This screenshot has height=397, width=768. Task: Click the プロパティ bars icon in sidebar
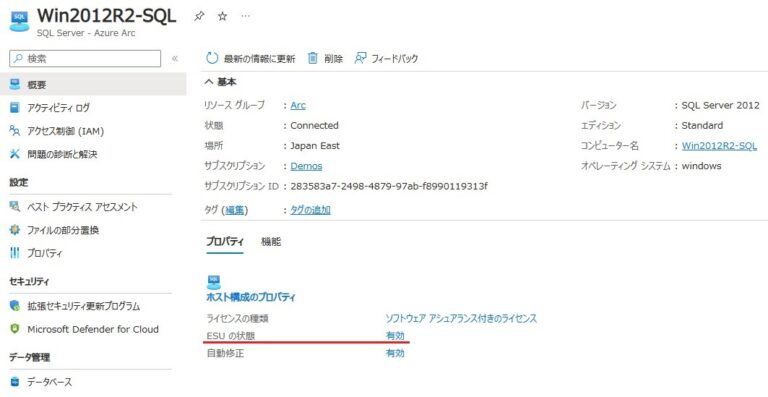point(15,253)
